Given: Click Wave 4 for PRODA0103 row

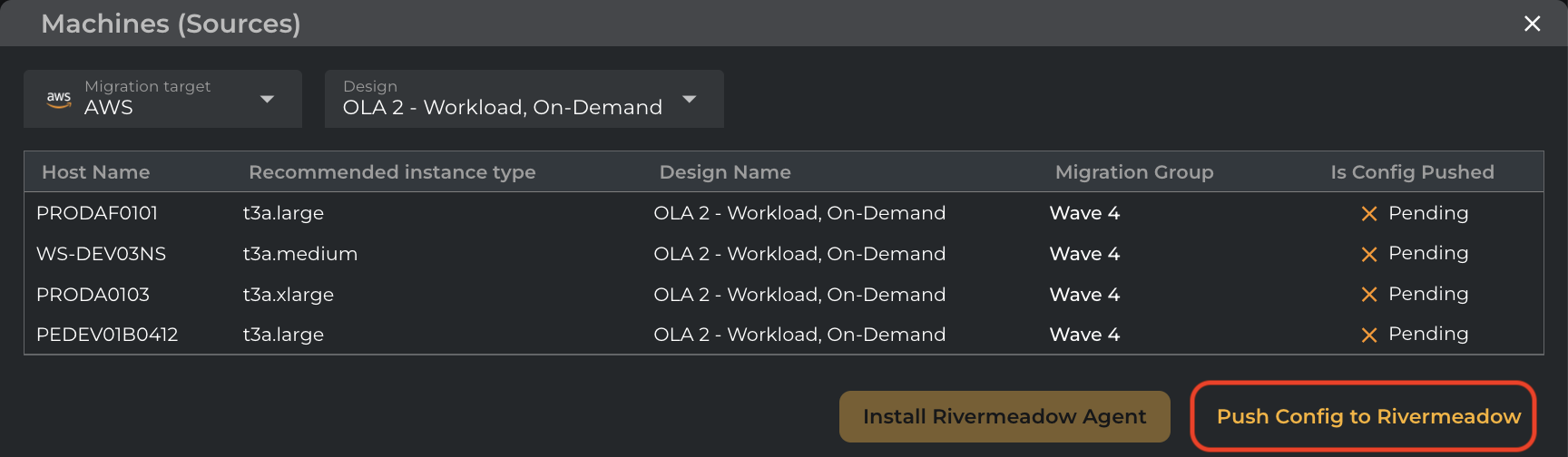Looking at the screenshot, I should click(x=1084, y=295).
